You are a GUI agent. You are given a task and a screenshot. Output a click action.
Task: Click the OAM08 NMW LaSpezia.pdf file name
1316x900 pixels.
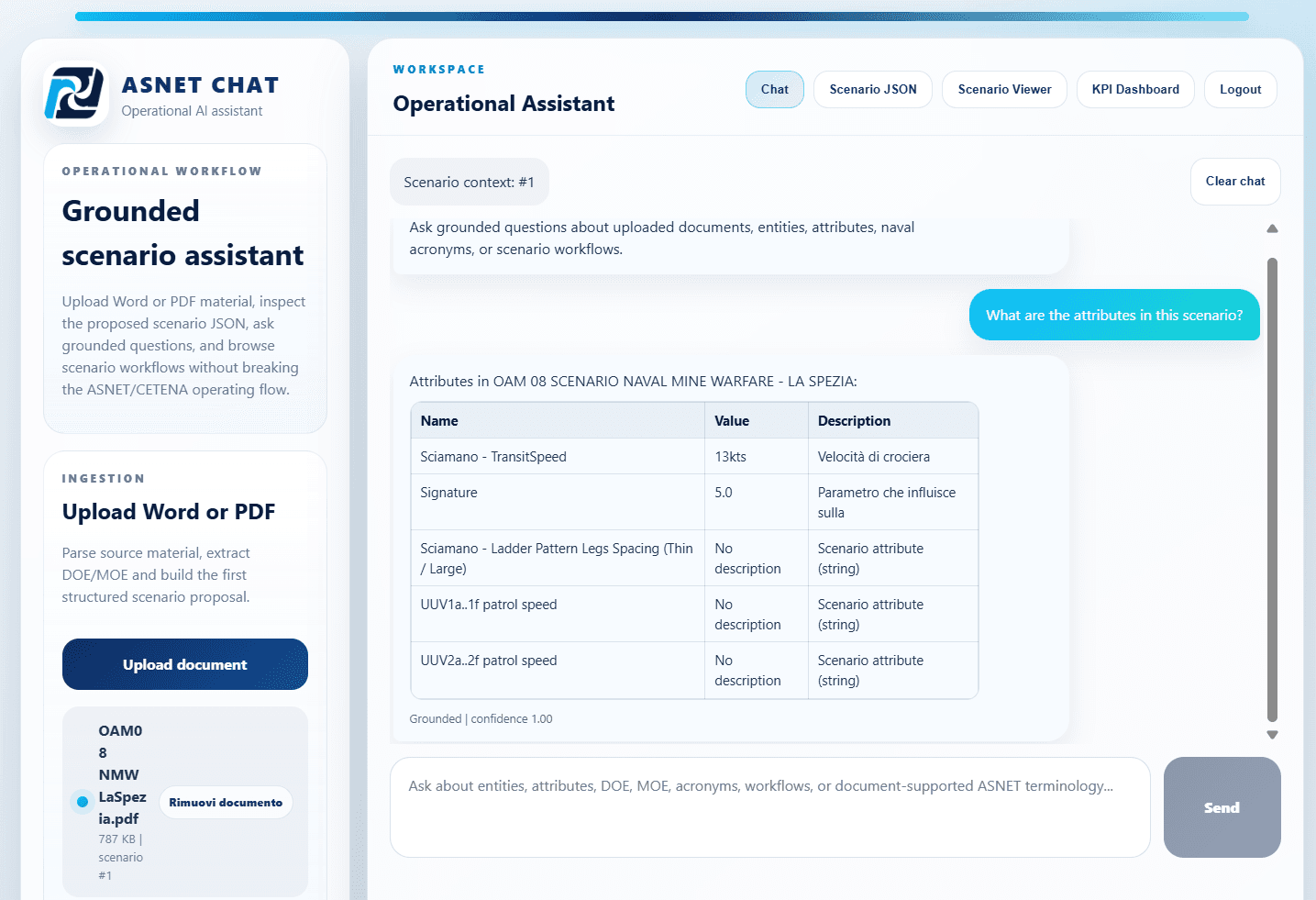tap(123, 774)
